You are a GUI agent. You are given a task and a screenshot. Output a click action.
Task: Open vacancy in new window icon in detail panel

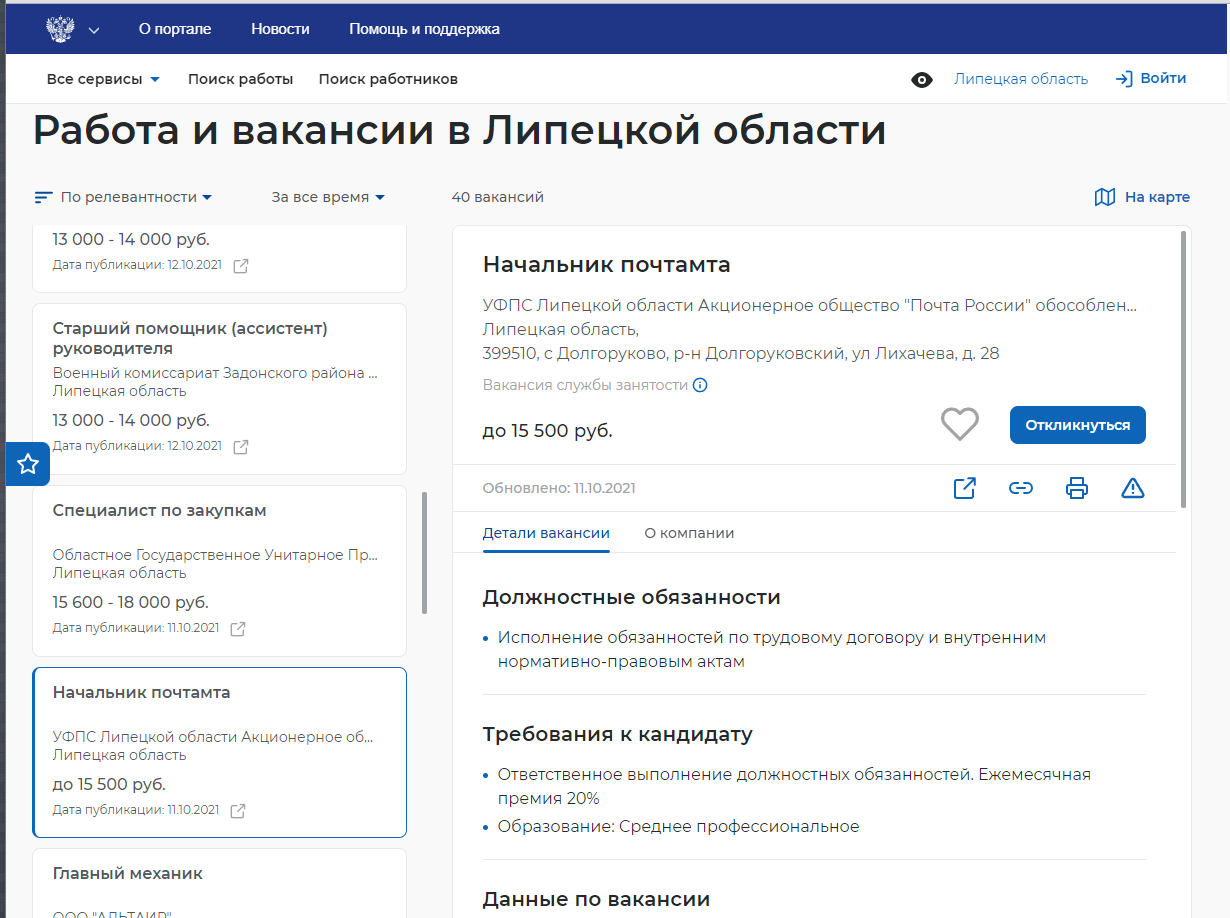coord(964,488)
